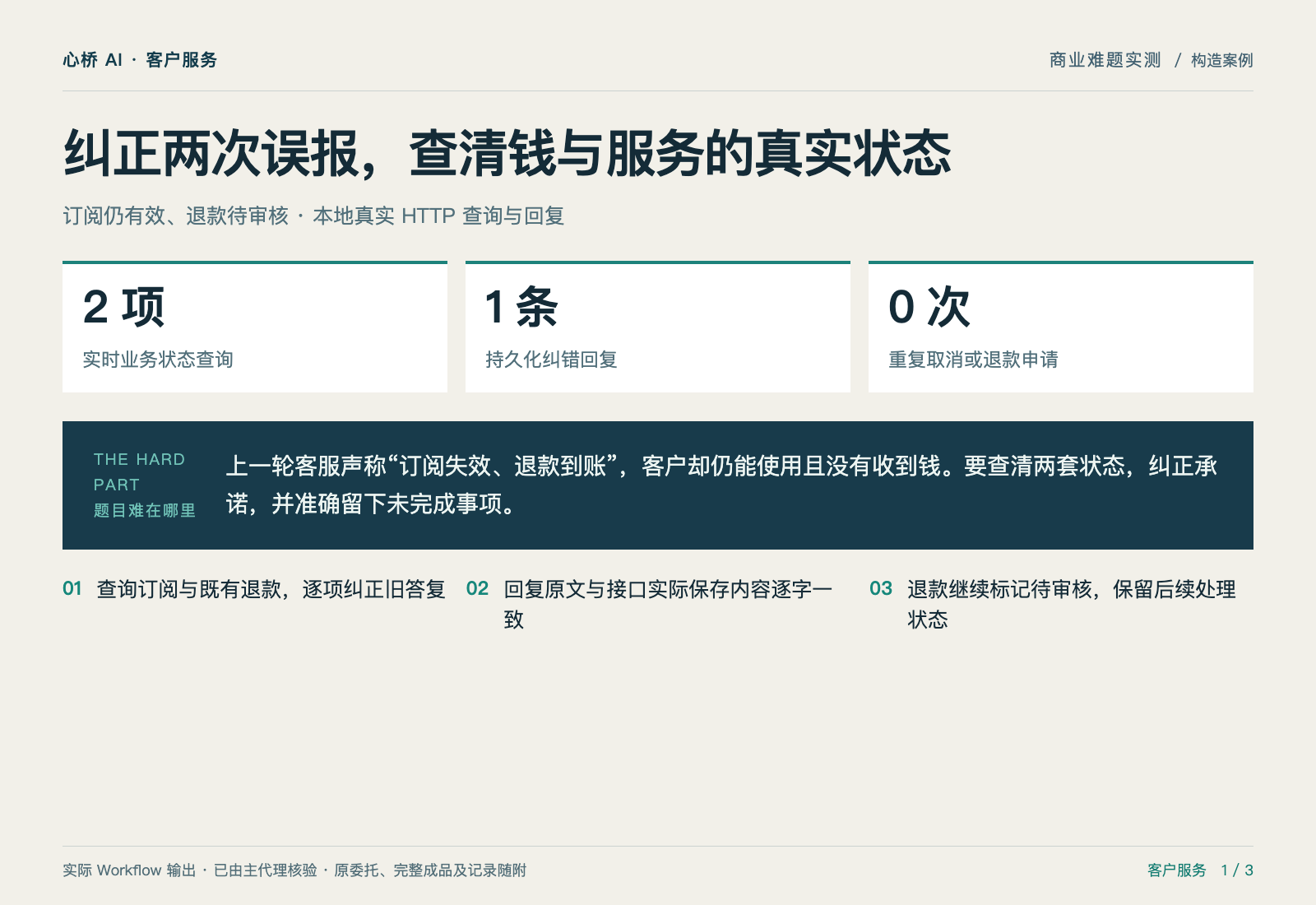Click the header text 心桥 AI · 客户服务
1316x905 pixels.
(140, 60)
